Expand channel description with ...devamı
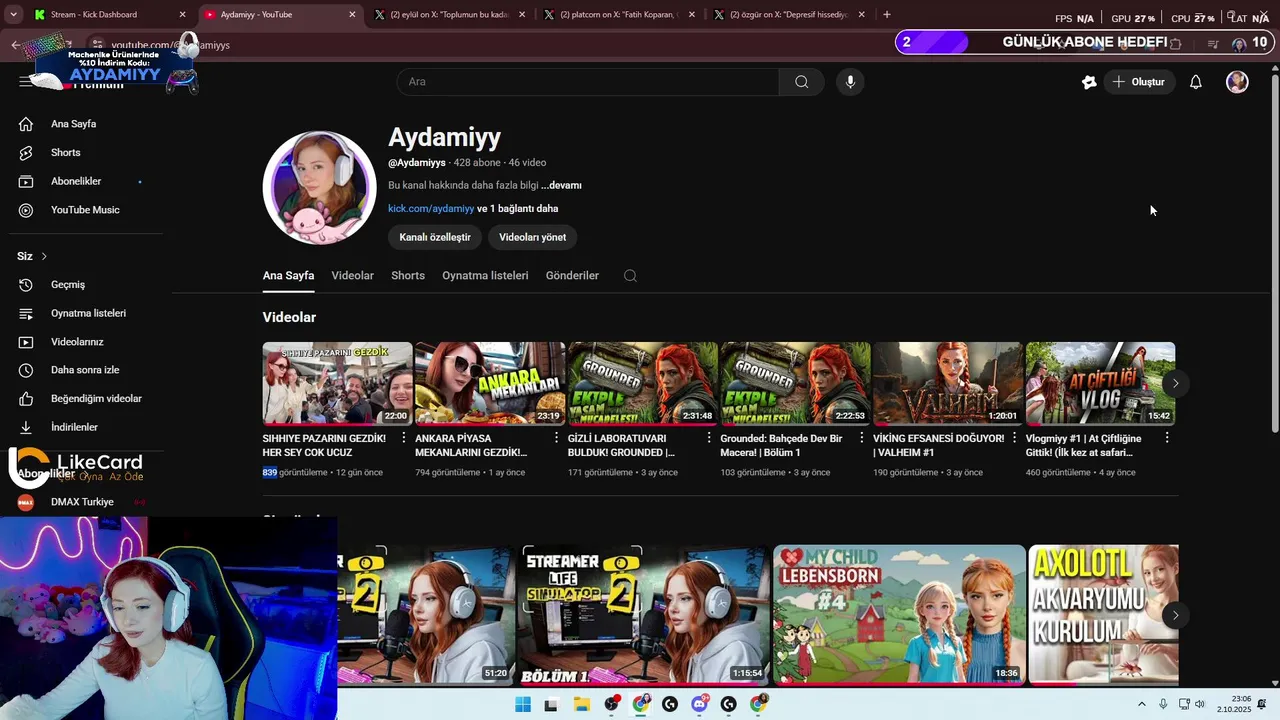 tap(561, 186)
